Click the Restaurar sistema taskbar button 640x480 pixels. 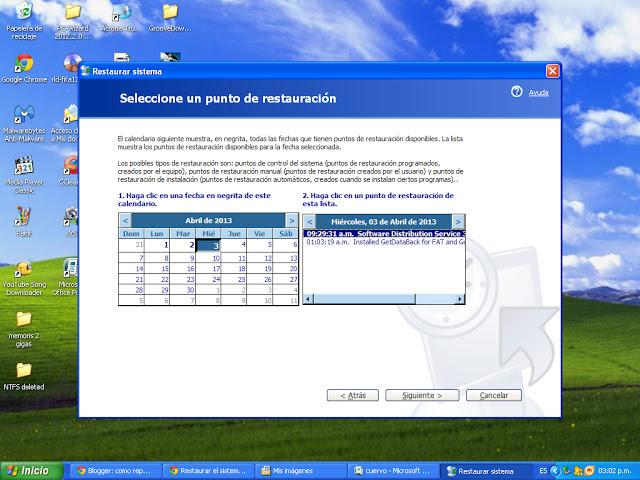486,471
